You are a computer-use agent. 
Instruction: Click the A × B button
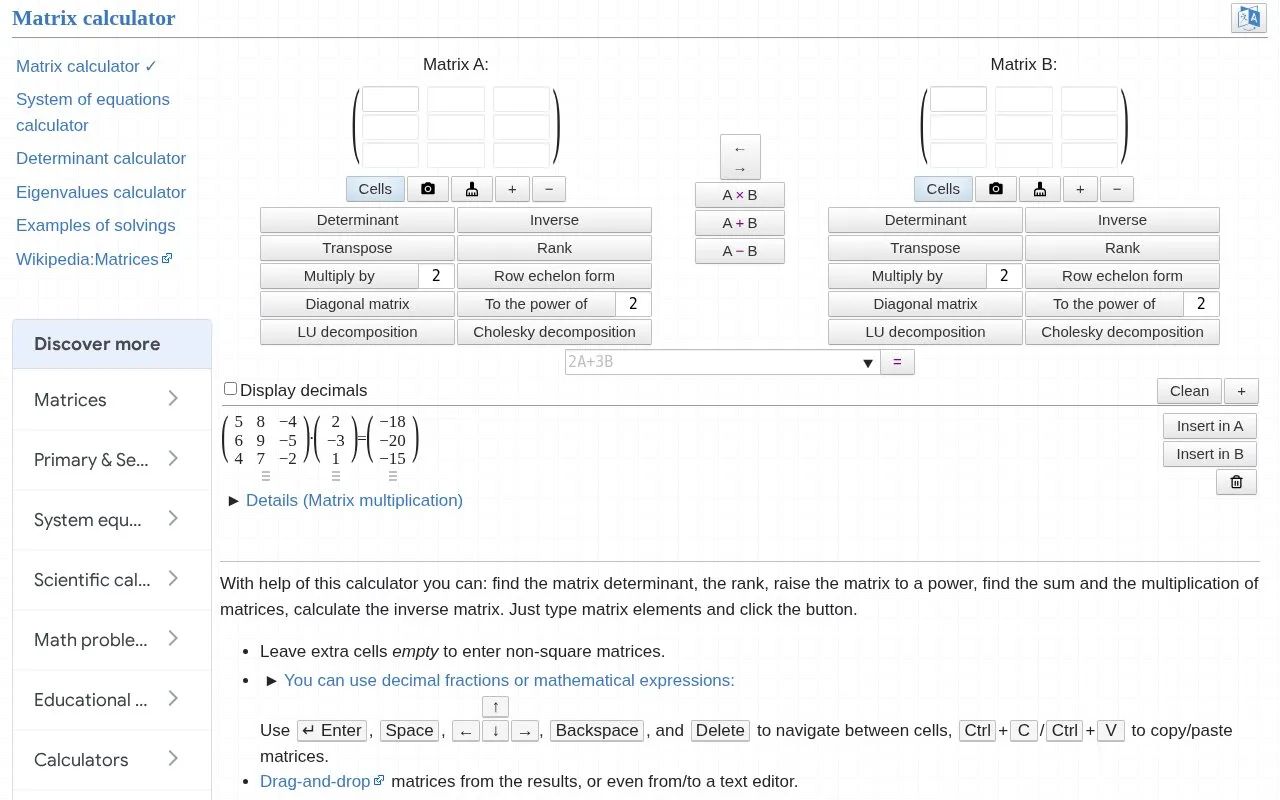coord(740,195)
